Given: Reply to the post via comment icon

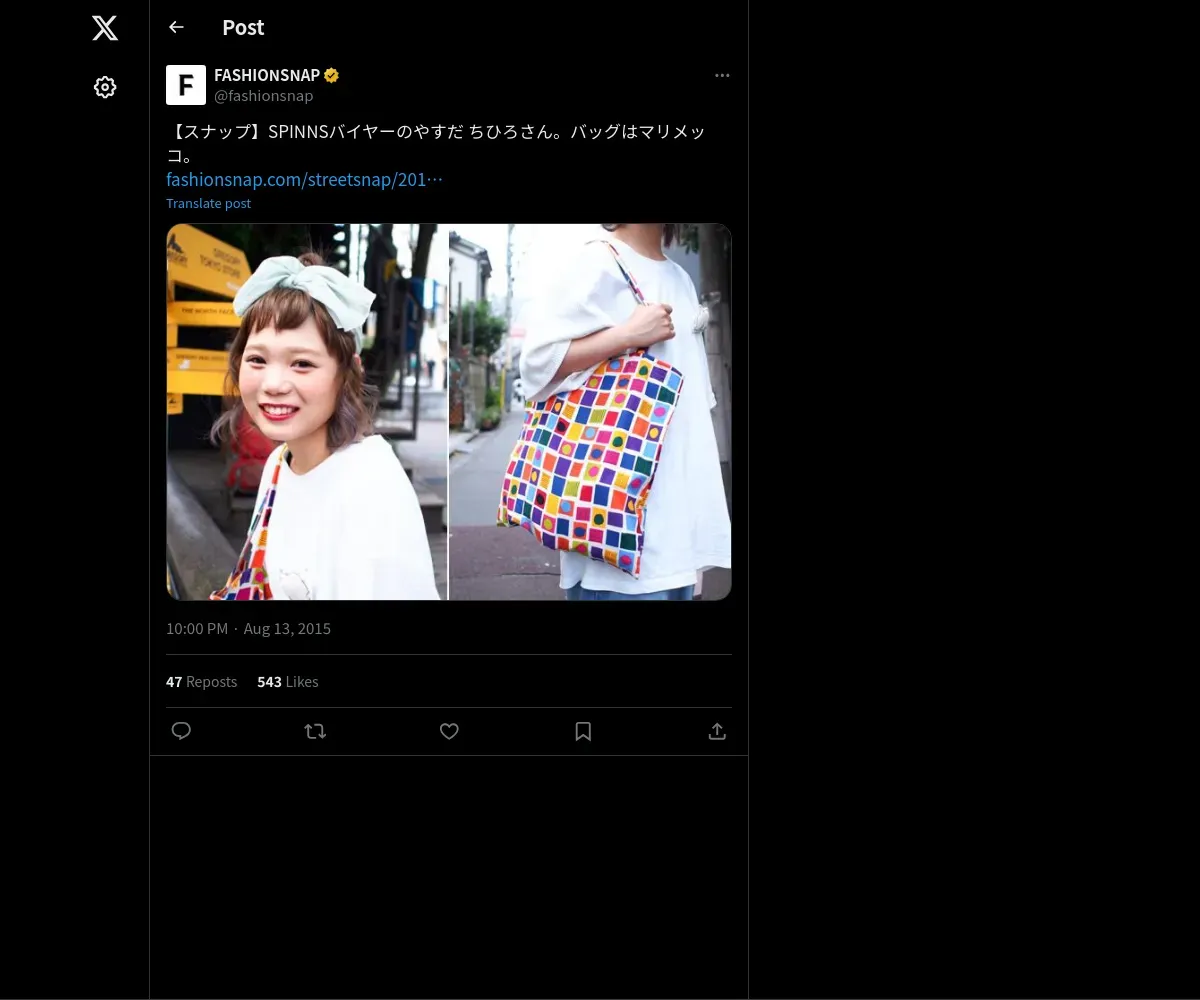Looking at the screenshot, I should 181,731.
